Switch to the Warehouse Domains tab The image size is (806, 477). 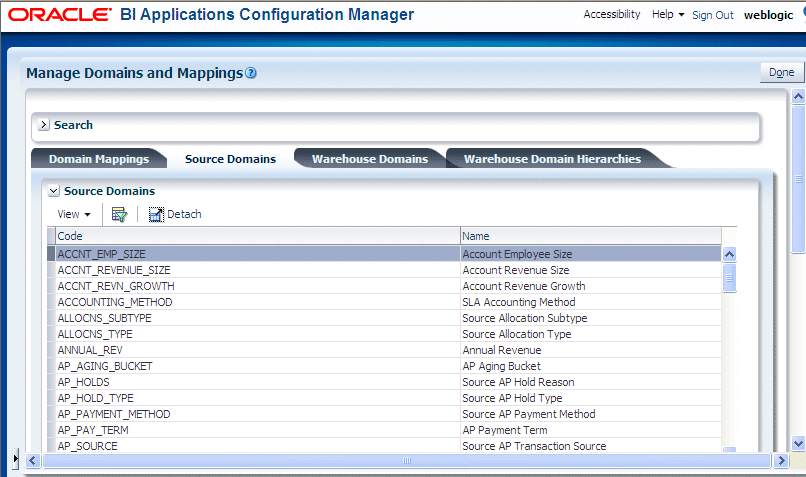click(370, 159)
